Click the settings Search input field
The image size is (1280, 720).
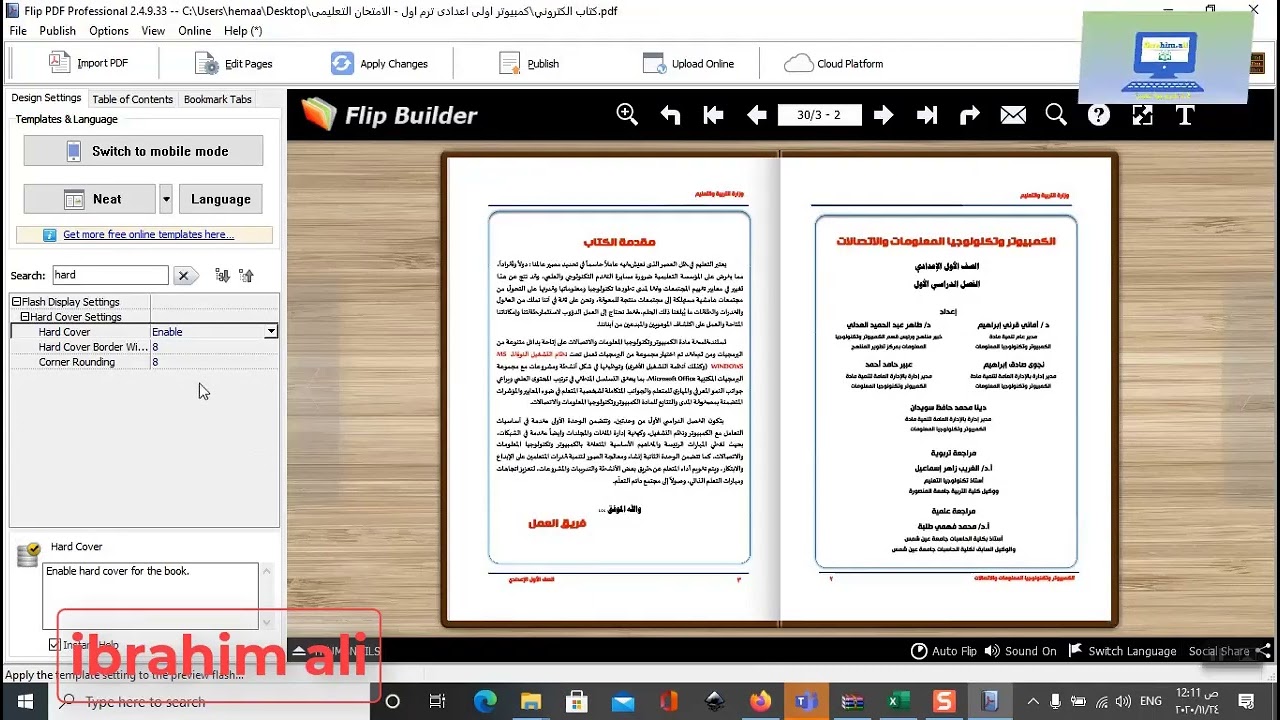110,275
